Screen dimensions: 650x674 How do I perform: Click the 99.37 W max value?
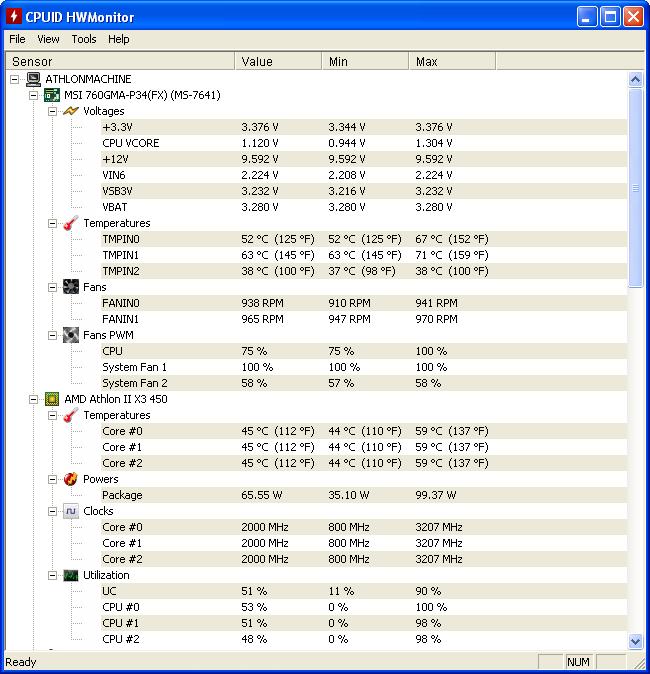[435, 495]
